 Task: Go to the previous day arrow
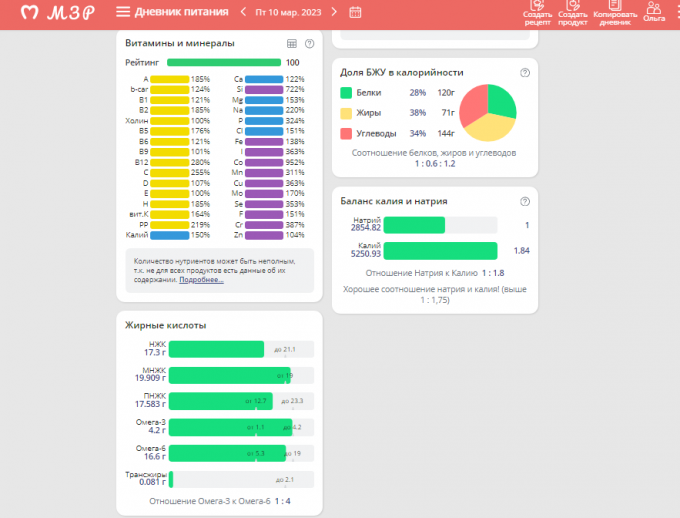[243, 12]
